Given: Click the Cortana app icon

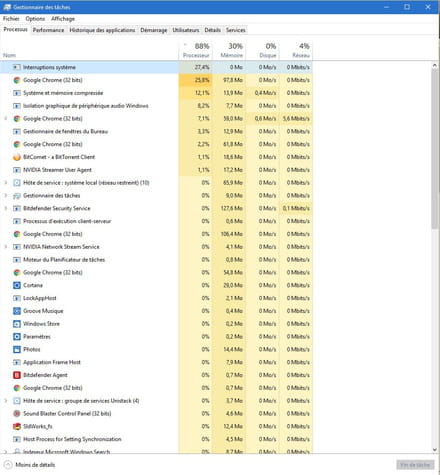Looking at the screenshot, I should point(17,286).
